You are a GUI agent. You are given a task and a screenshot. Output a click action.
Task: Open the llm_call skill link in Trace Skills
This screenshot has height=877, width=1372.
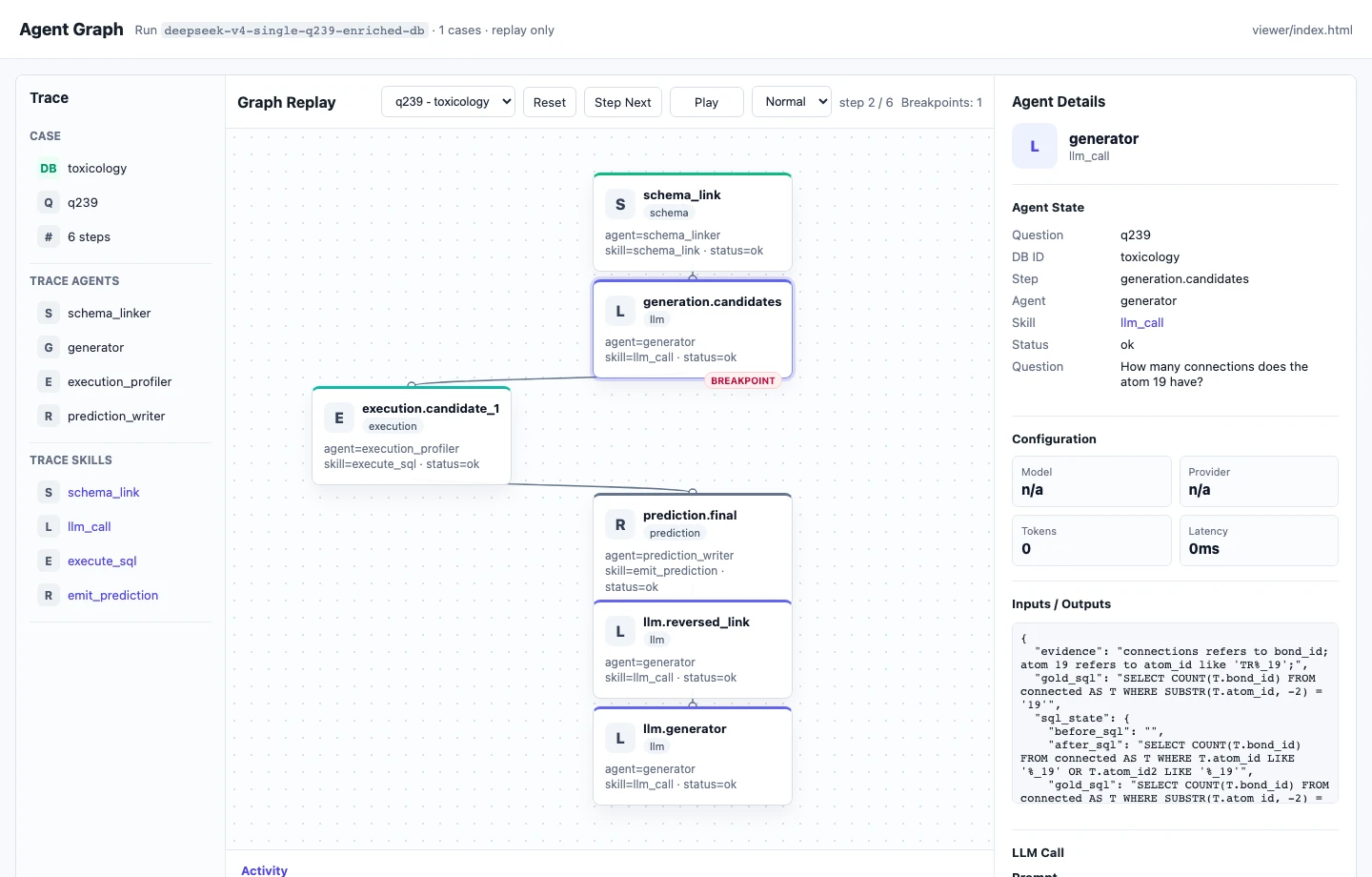point(90,527)
